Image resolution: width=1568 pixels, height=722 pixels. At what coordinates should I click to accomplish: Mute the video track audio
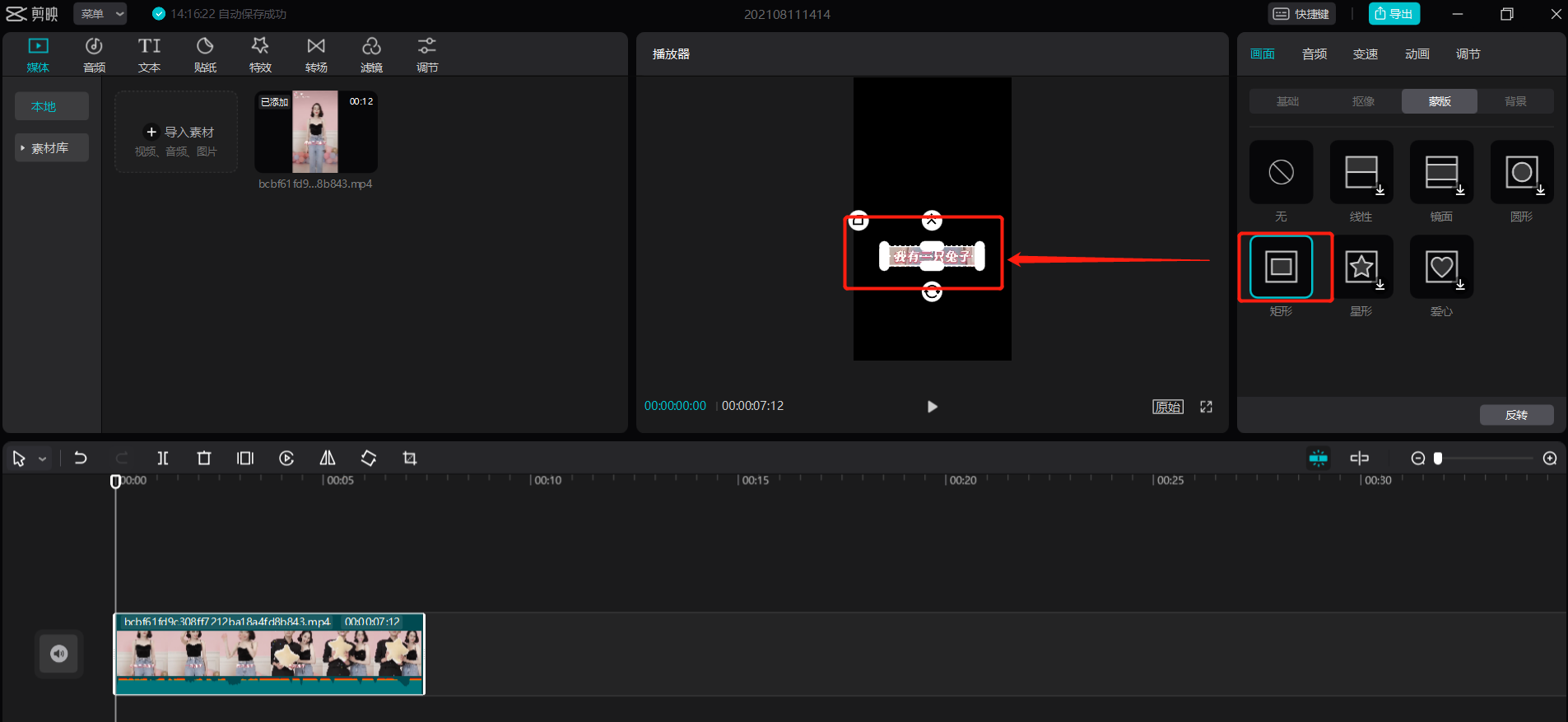[x=59, y=654]
